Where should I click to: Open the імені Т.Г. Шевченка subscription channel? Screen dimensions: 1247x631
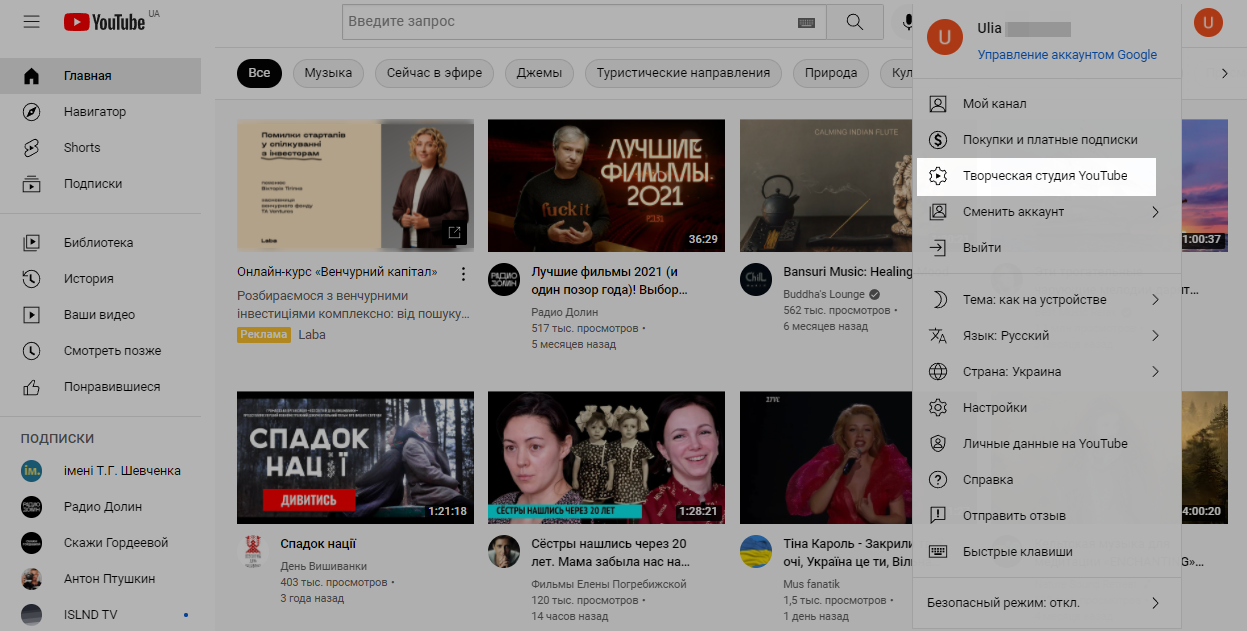pyautogui.click(x=100, y=471)
